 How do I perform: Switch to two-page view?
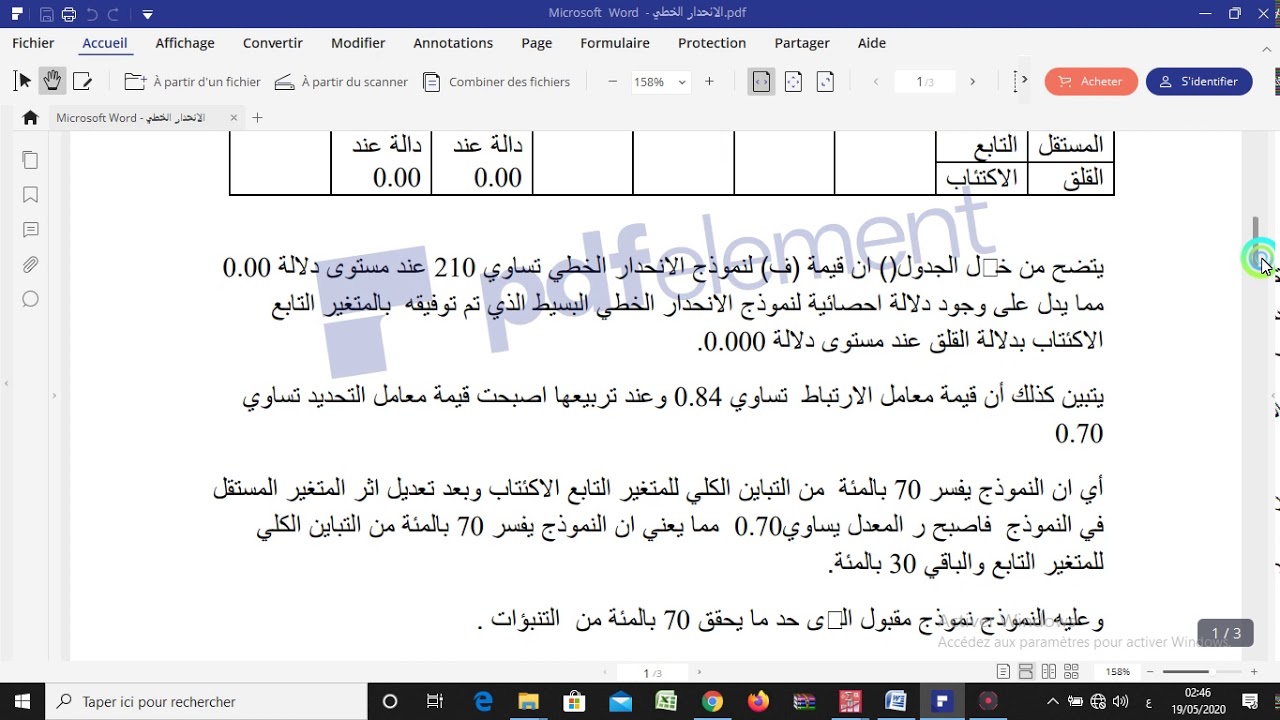[1049, 672]
